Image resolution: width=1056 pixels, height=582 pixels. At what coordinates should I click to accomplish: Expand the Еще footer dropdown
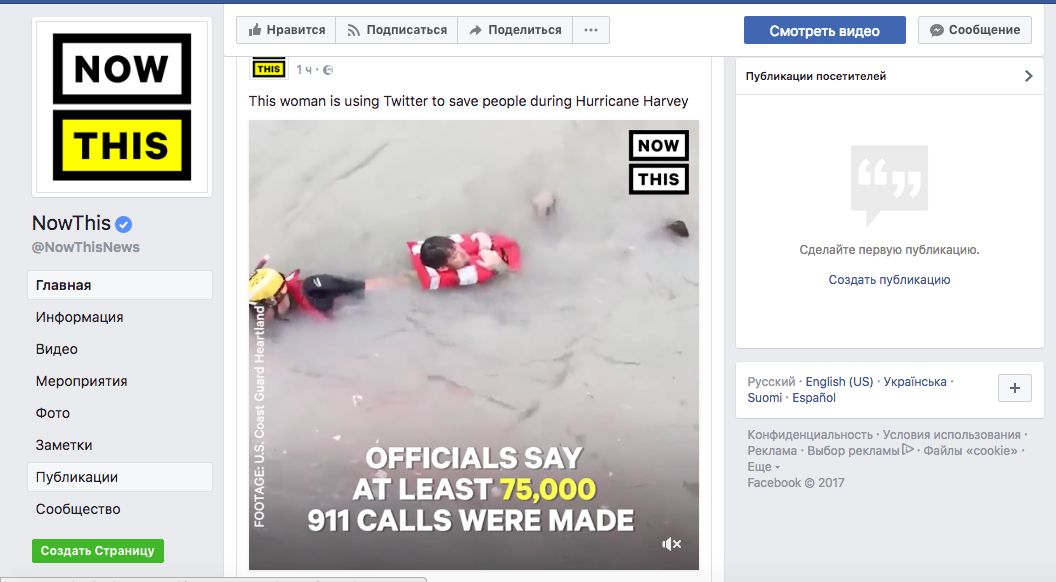tap(763, 467)
